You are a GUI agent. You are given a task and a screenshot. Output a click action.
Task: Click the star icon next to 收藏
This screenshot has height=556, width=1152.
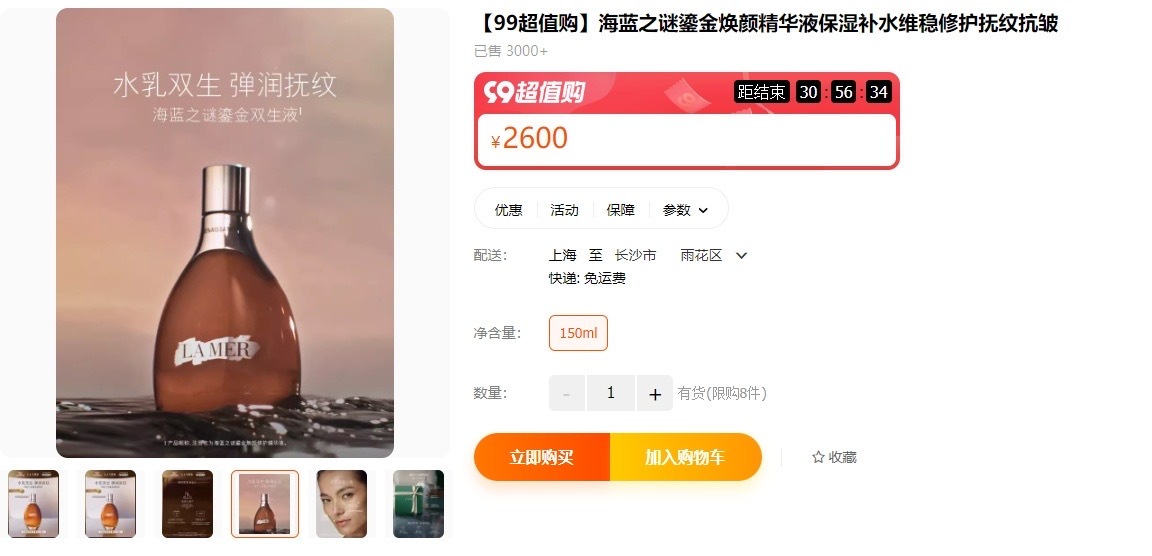(818, 457)
